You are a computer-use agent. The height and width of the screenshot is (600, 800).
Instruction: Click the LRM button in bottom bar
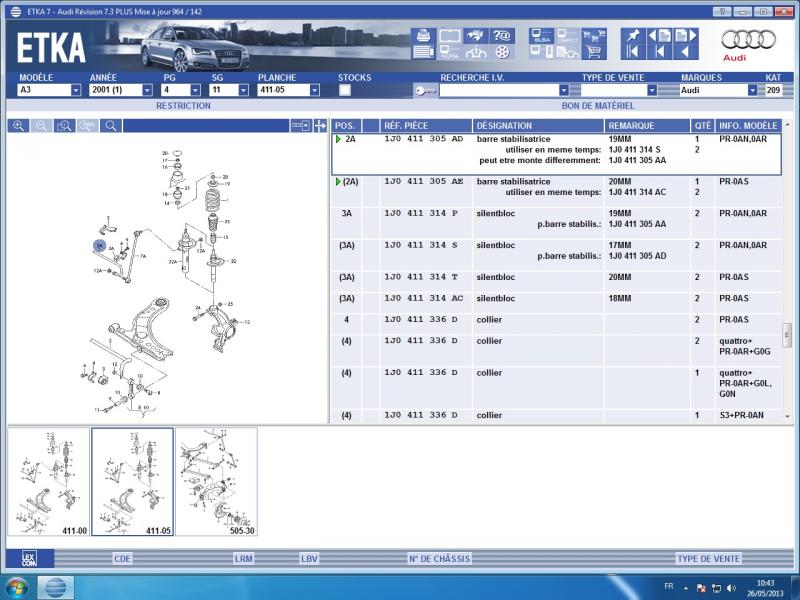click(243, 559)
